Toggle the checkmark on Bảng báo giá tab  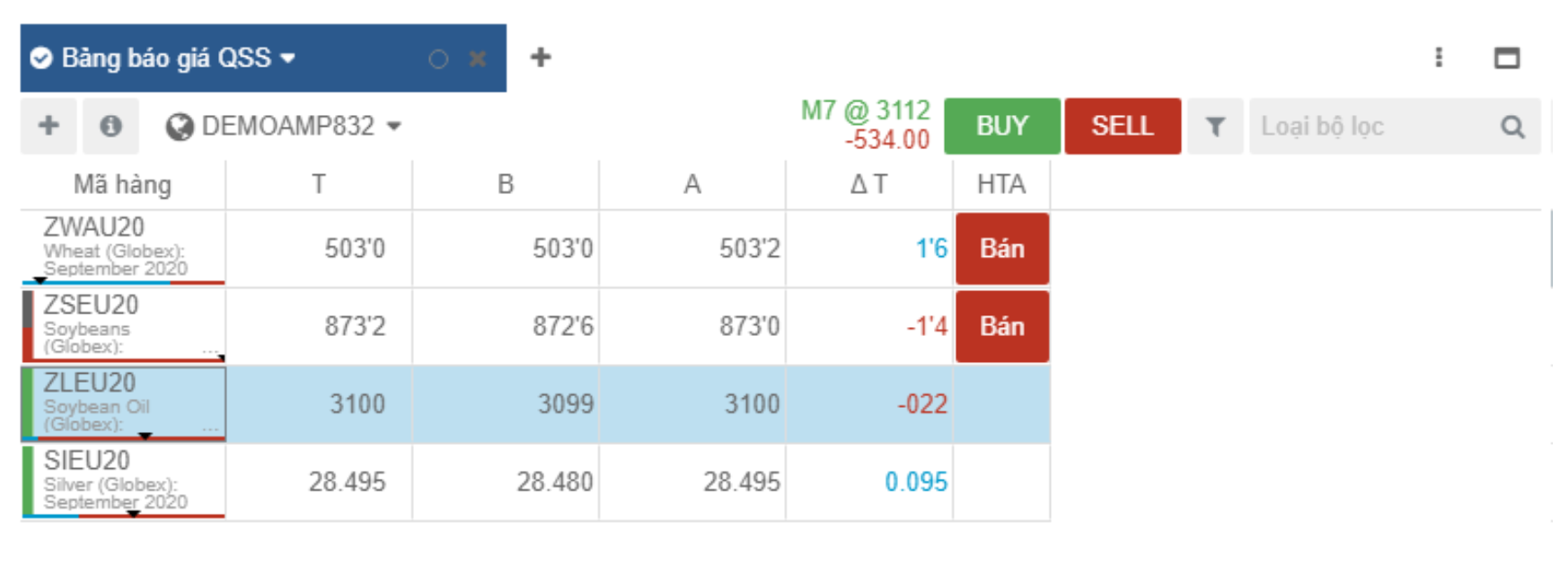coord(40,58)
